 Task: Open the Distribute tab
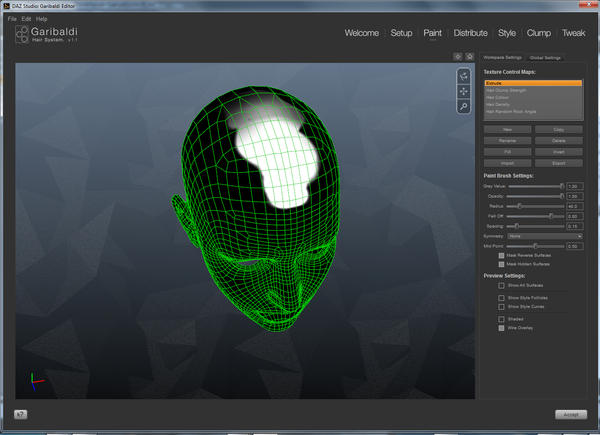470,33
